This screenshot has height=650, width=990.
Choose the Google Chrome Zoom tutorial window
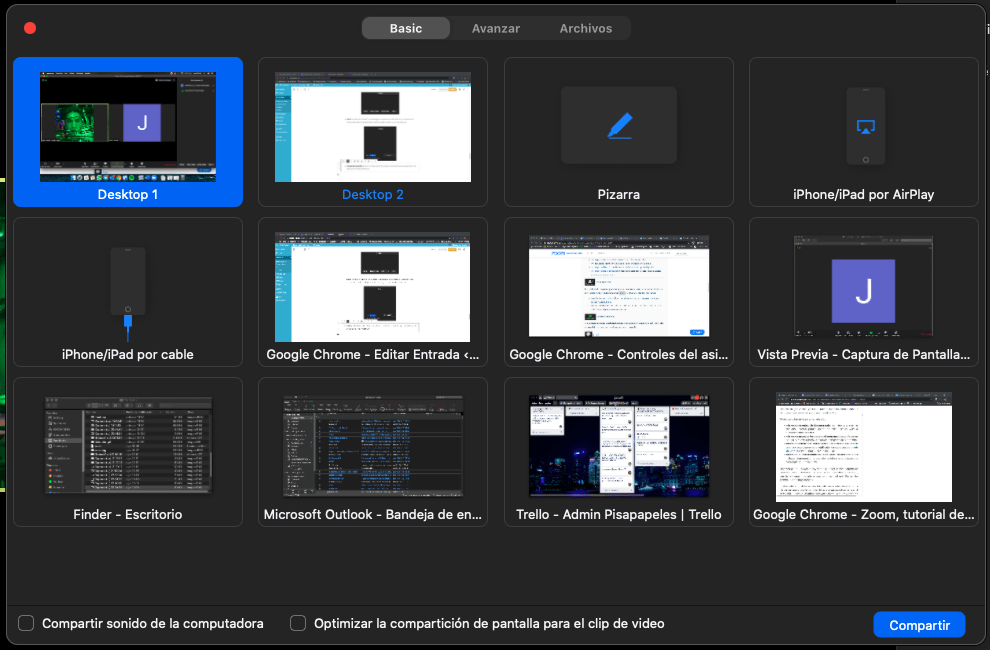[x=864, y=446]
